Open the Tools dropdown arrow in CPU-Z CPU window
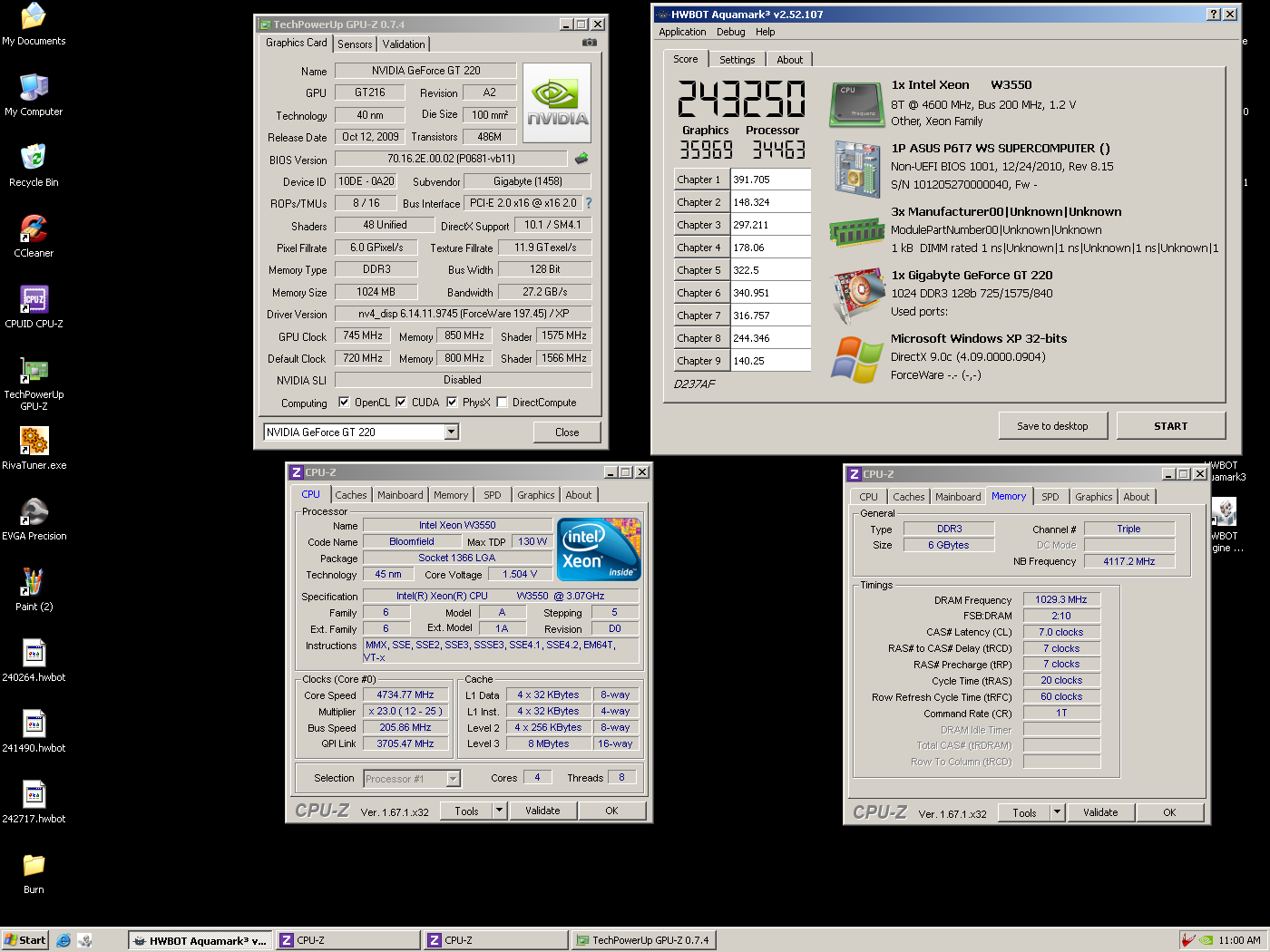1270x952 pixels. 499,811
